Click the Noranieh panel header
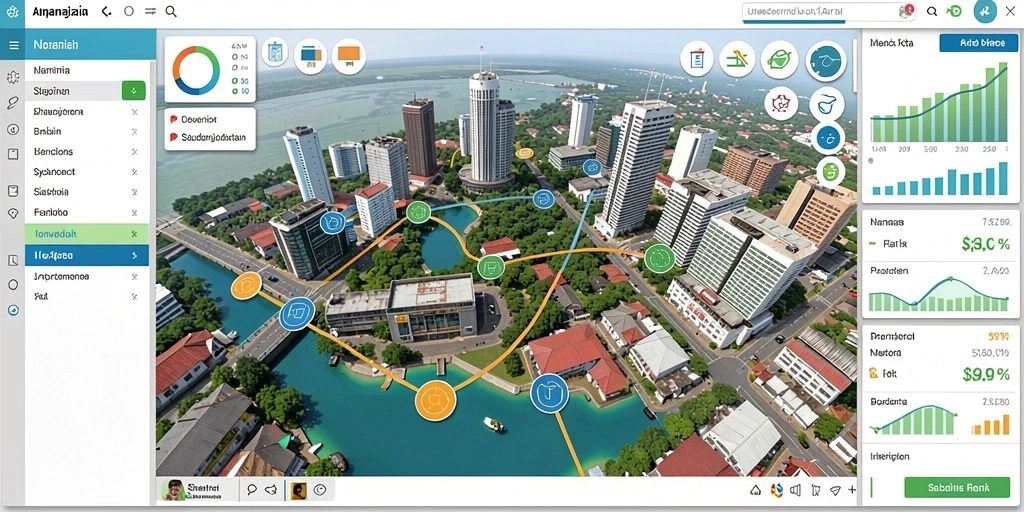The height and width of the screenshot is (512, 1024). point(90,45)
